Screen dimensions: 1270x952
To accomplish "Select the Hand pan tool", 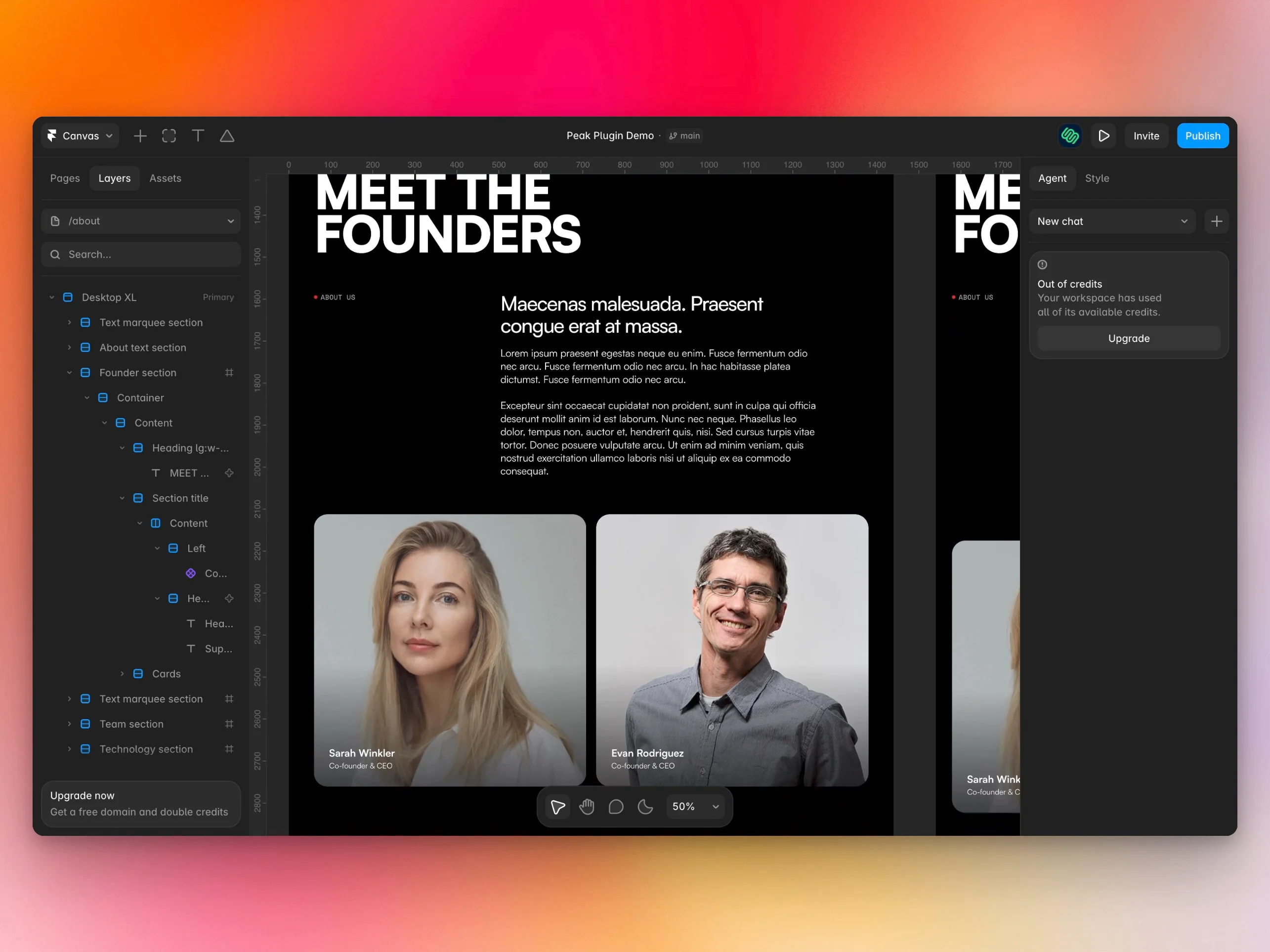I will [x=587, y=807].
